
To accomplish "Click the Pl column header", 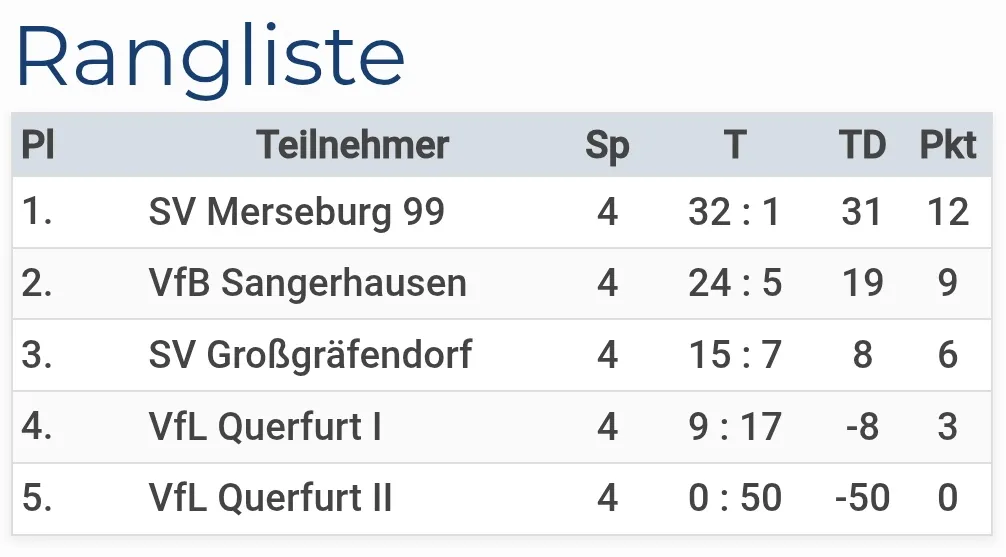I will [38, 145].
